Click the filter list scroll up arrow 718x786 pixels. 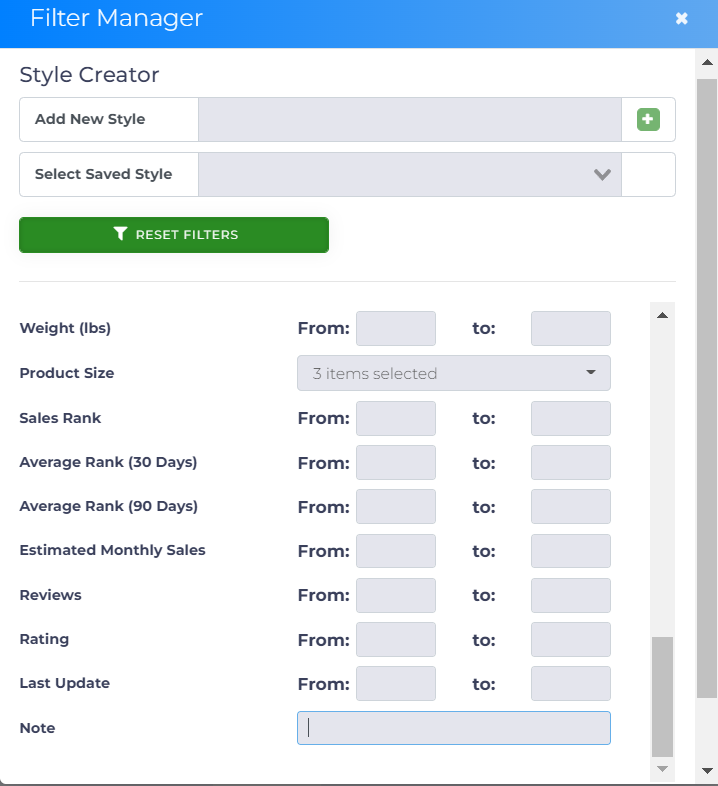tap(662, 315)
